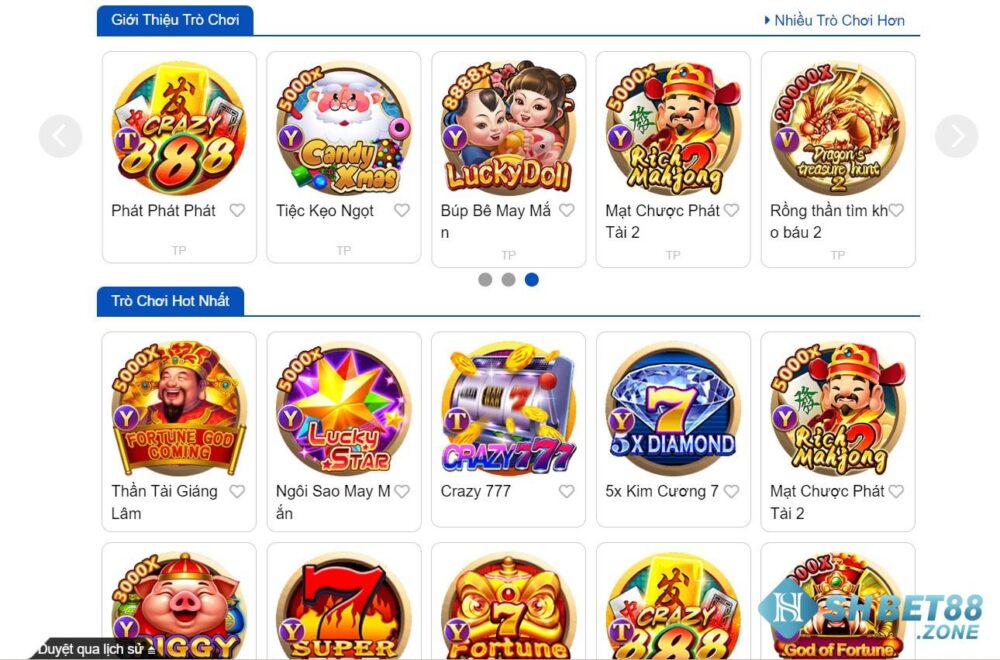The image size is (1000, 660).
Task: Jump to first carousel page dot
Action: [x=485, y=279]
